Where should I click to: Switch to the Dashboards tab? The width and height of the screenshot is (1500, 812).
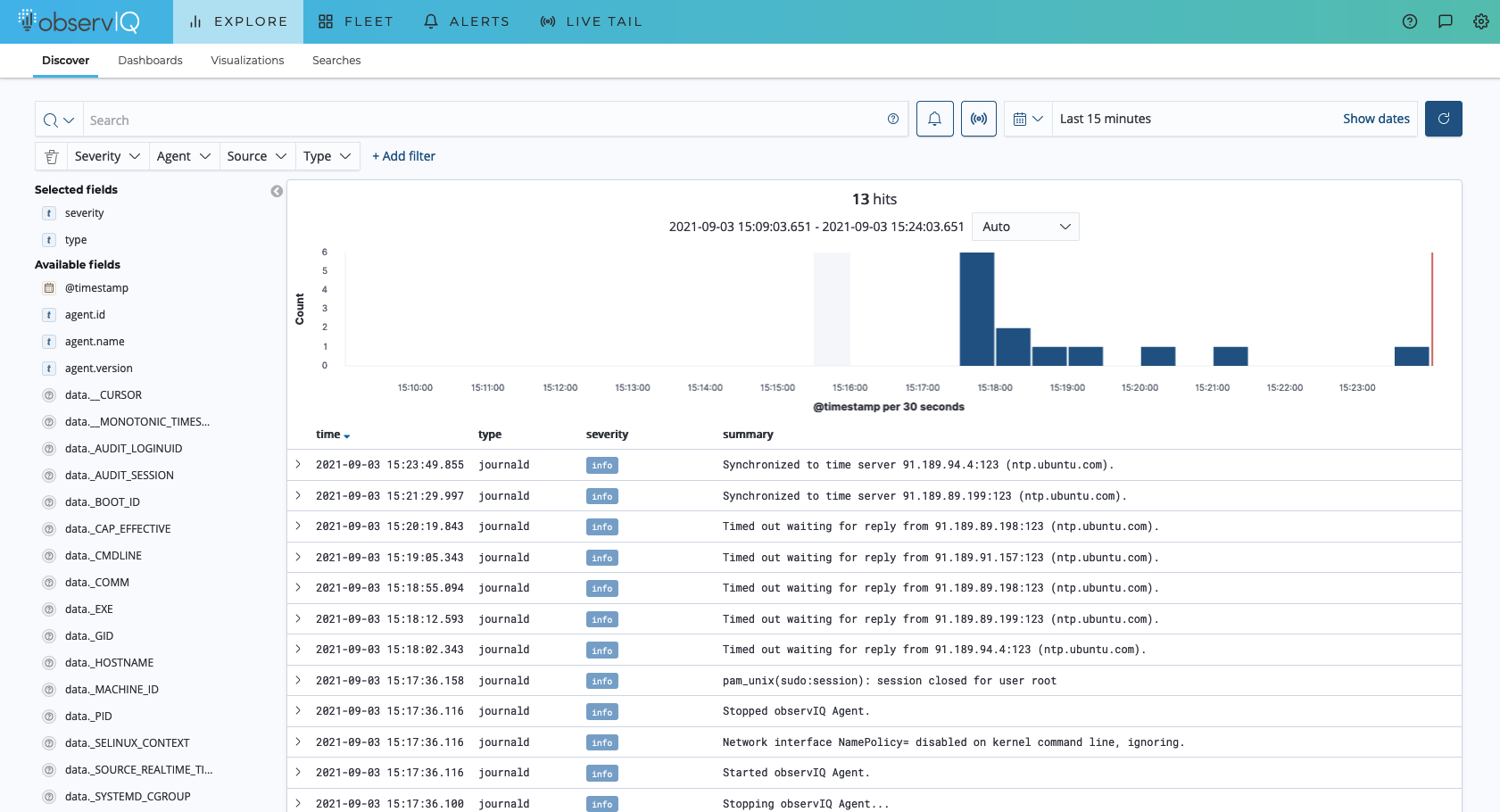pyautogui.click(x=150, y=61)
